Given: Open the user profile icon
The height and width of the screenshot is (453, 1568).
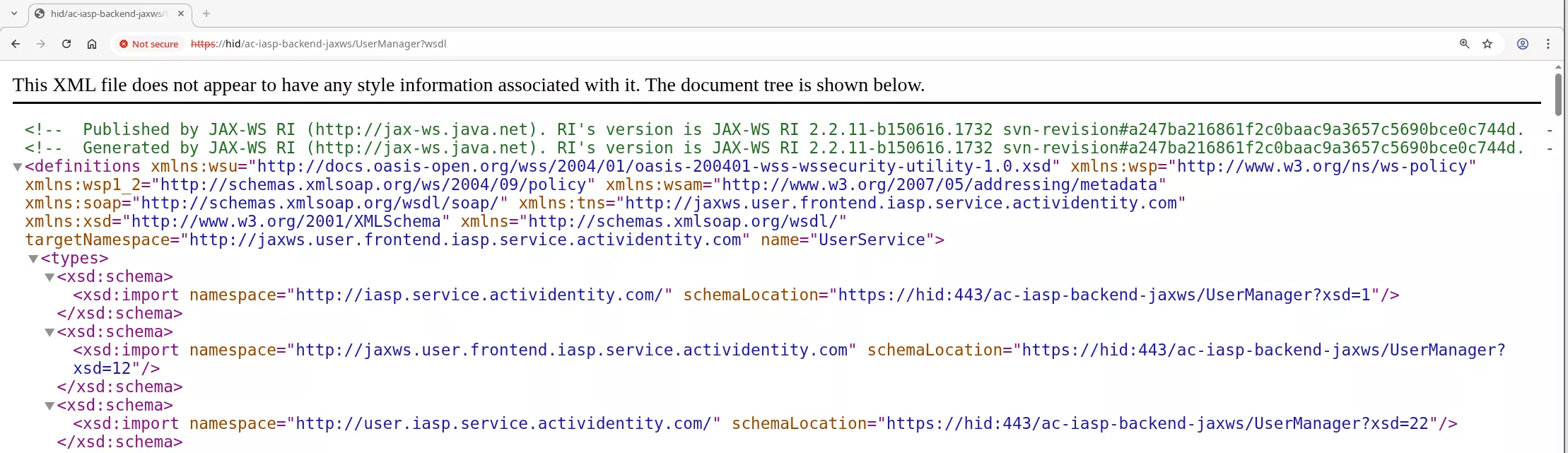Looking at the screenshot, I should pos(1523,44).
